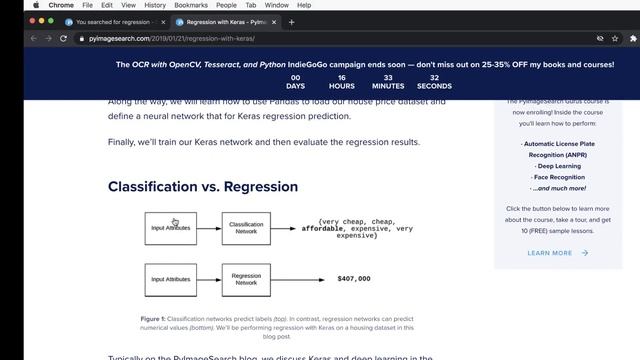Viewport: 640px width, 360px height.
Task: Open the Edit menu
Action: (x=107, y=5)
